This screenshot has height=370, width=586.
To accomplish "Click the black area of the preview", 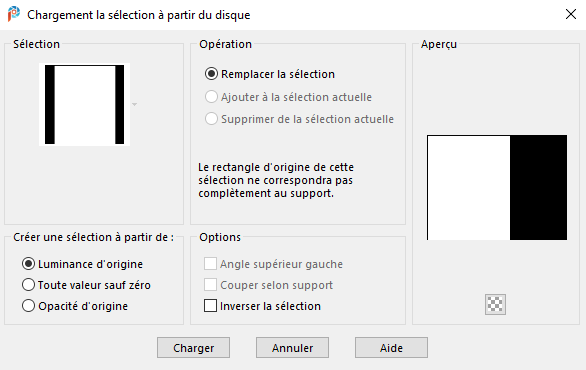I will (x=538, y=188).
